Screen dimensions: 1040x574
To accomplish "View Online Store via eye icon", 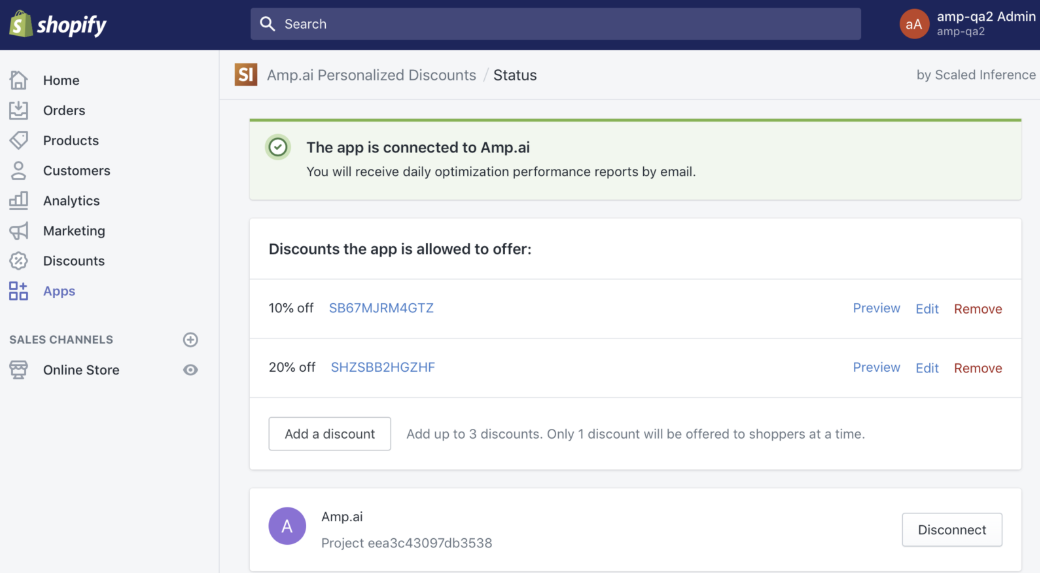I will click(190, 370).
